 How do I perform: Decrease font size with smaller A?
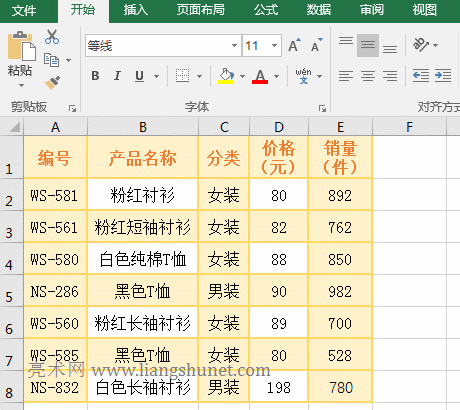[316, 45]
